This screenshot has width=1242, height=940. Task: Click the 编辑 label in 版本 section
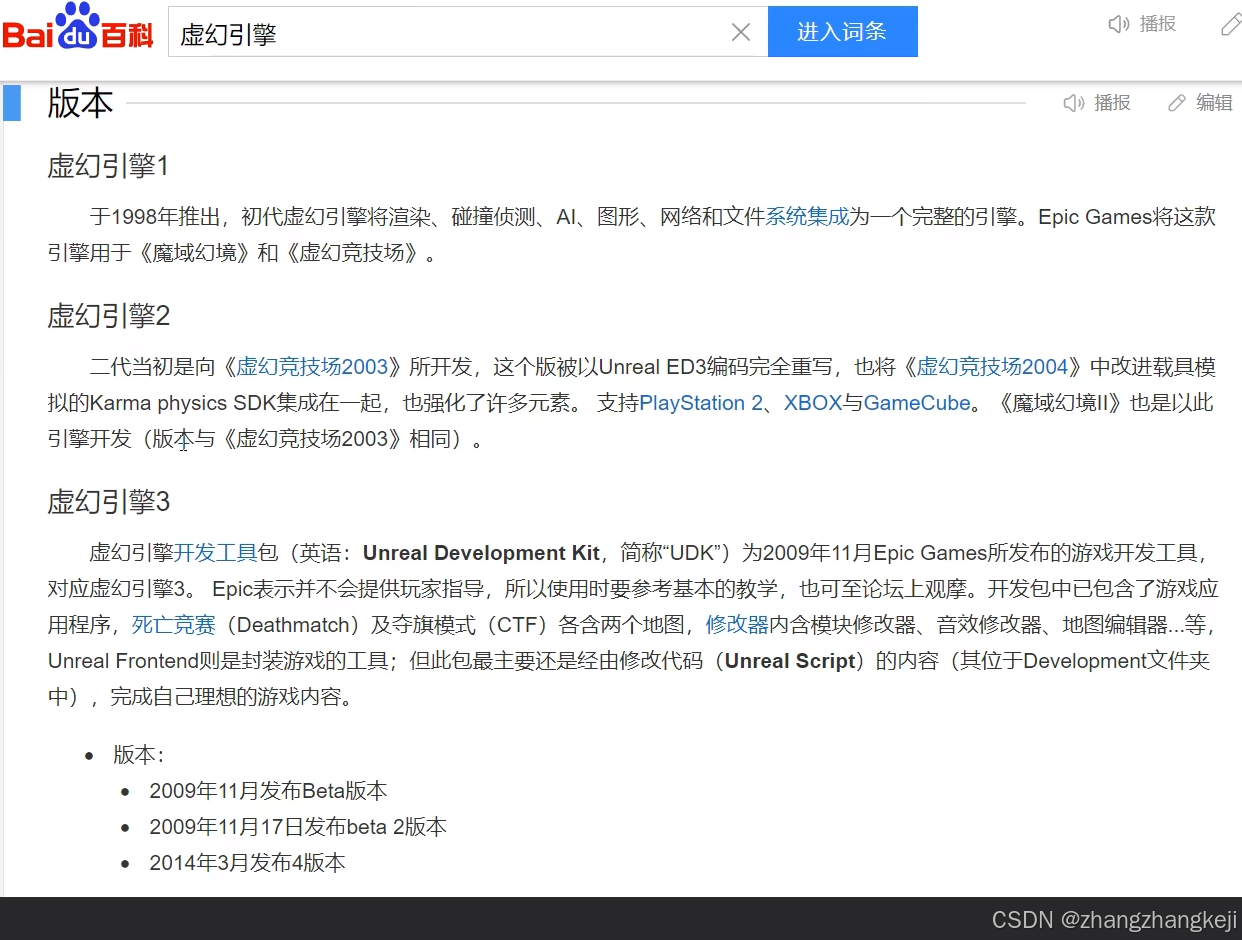(x=1214, y=103)
